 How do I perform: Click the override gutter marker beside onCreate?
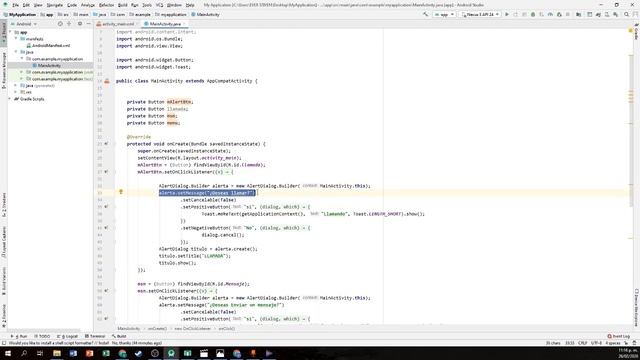106,144
